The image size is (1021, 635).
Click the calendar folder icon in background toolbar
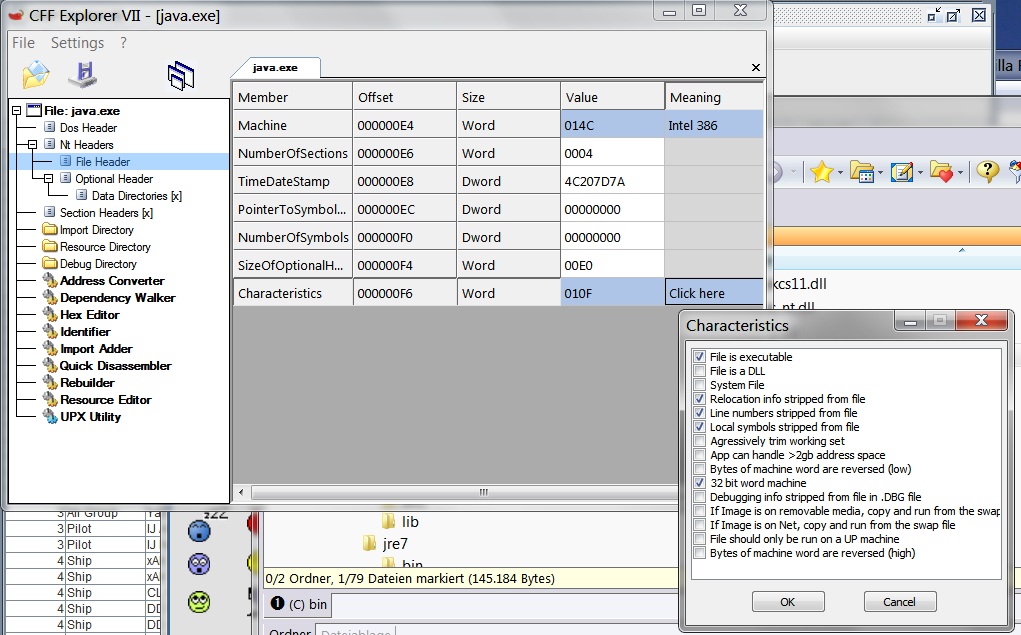[x=861, y=172]
